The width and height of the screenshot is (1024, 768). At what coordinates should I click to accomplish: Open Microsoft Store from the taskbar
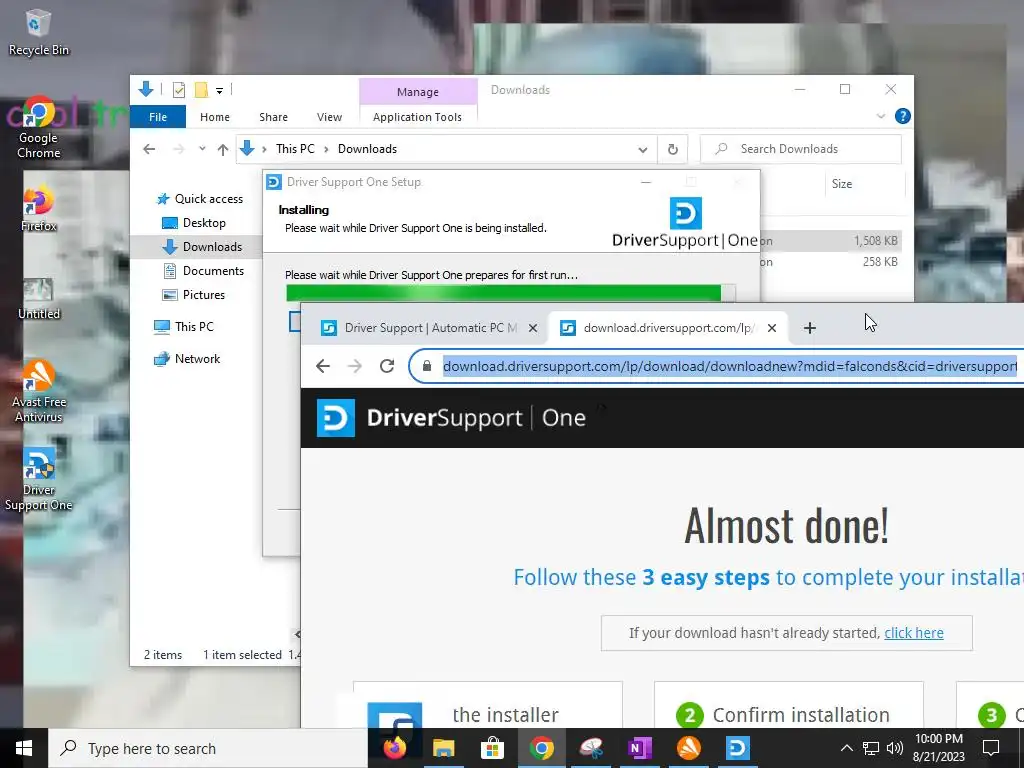point(492,748)
